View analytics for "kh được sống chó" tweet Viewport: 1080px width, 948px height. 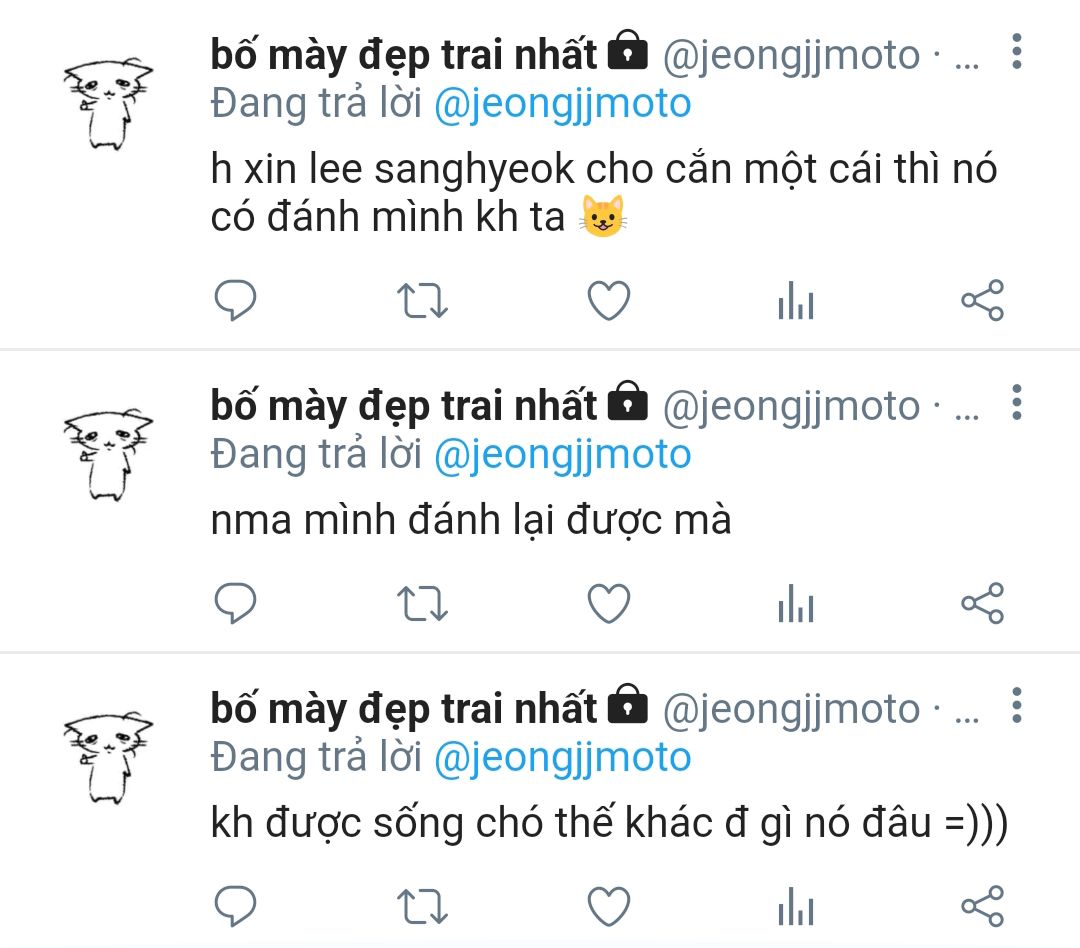pos(796,906)
